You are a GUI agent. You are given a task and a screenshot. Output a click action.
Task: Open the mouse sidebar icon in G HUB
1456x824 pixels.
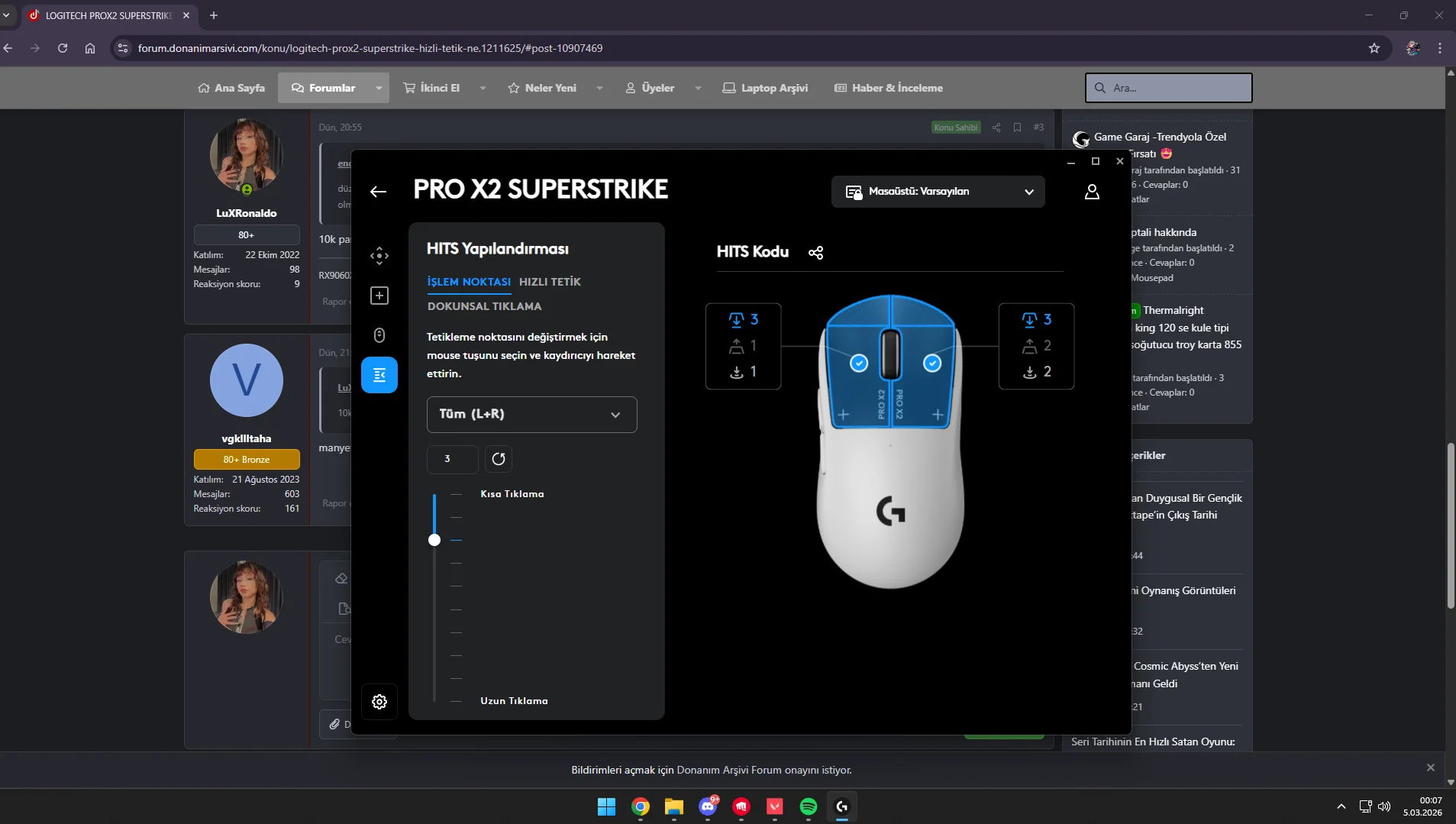pos(379,335)
